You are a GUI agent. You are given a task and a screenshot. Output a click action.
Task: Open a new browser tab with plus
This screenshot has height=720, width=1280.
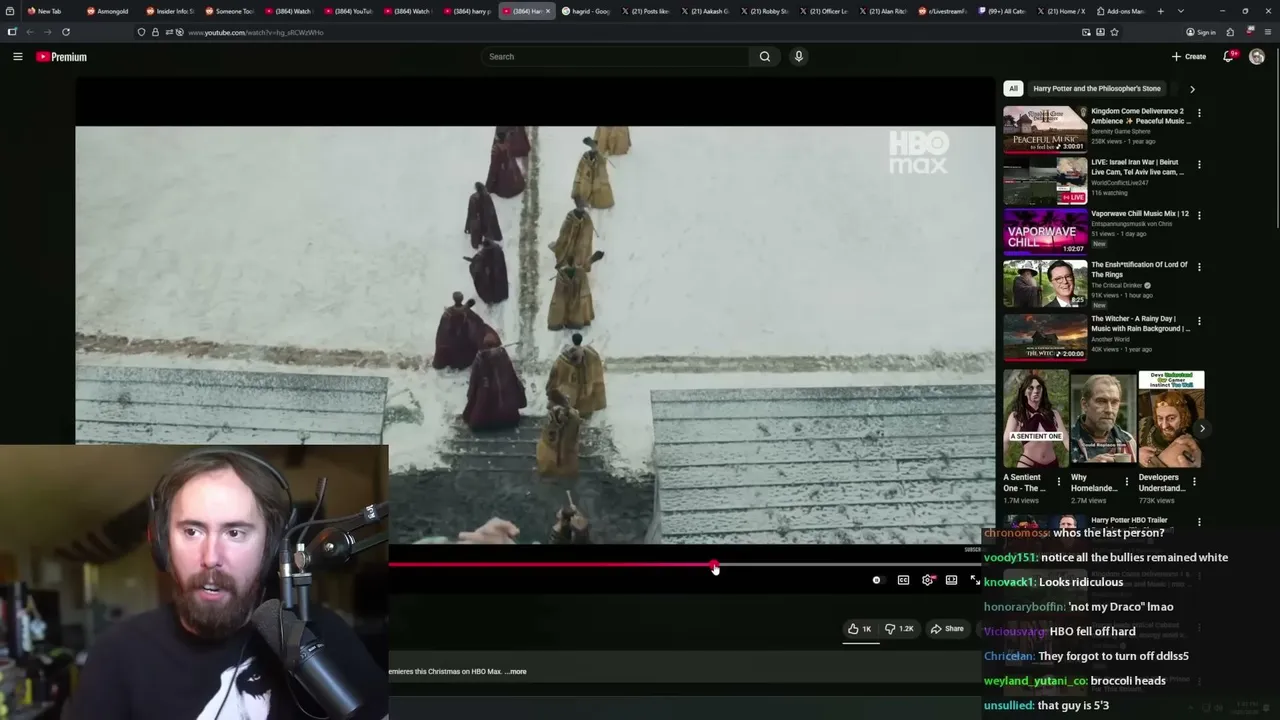[x=1160, y=11]
